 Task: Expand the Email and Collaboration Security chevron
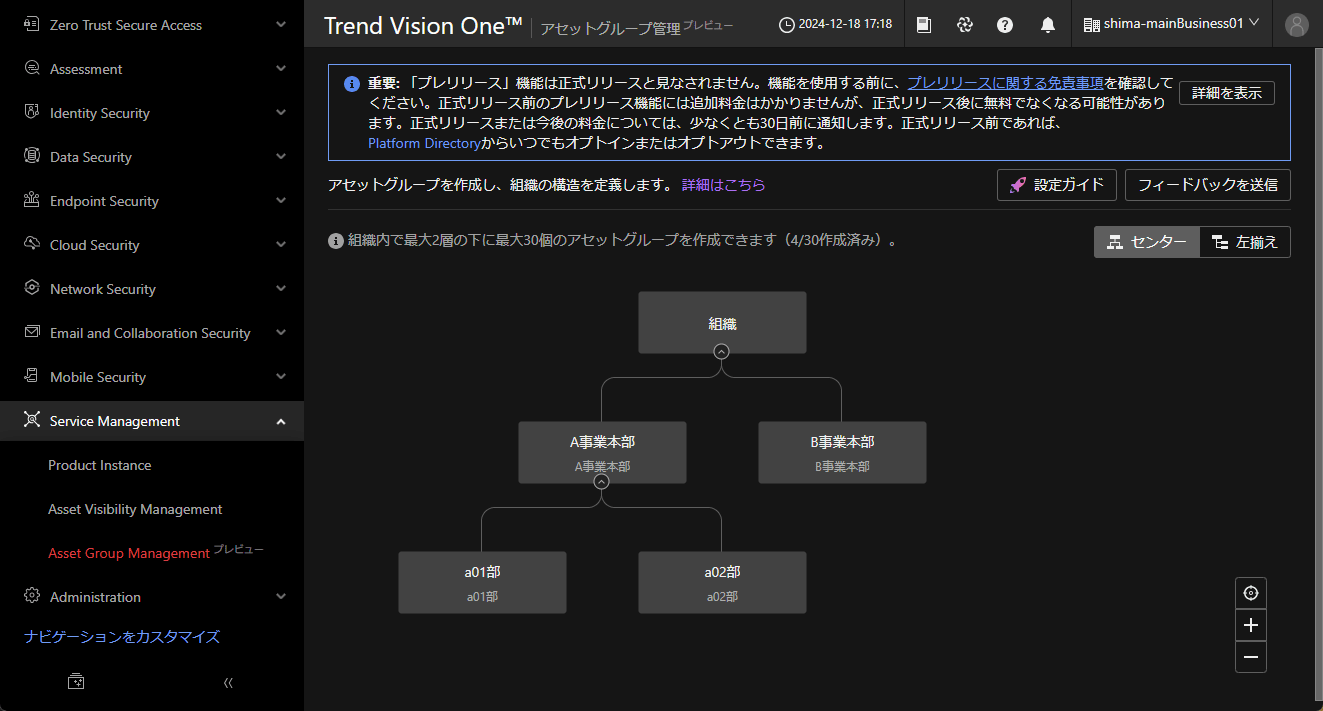click(281, 333)
